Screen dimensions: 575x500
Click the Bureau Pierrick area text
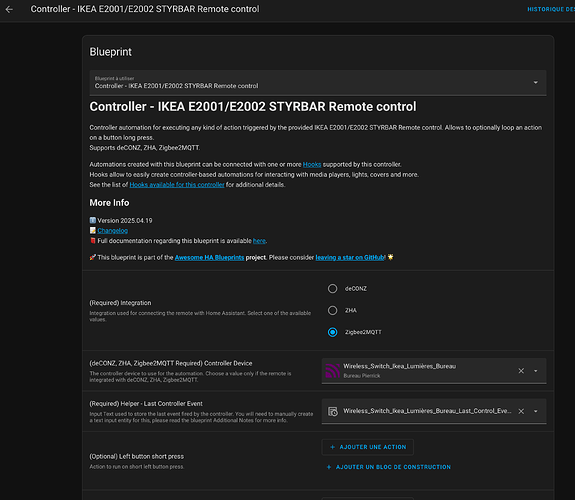pyautogui.click(x=362, y=376)
